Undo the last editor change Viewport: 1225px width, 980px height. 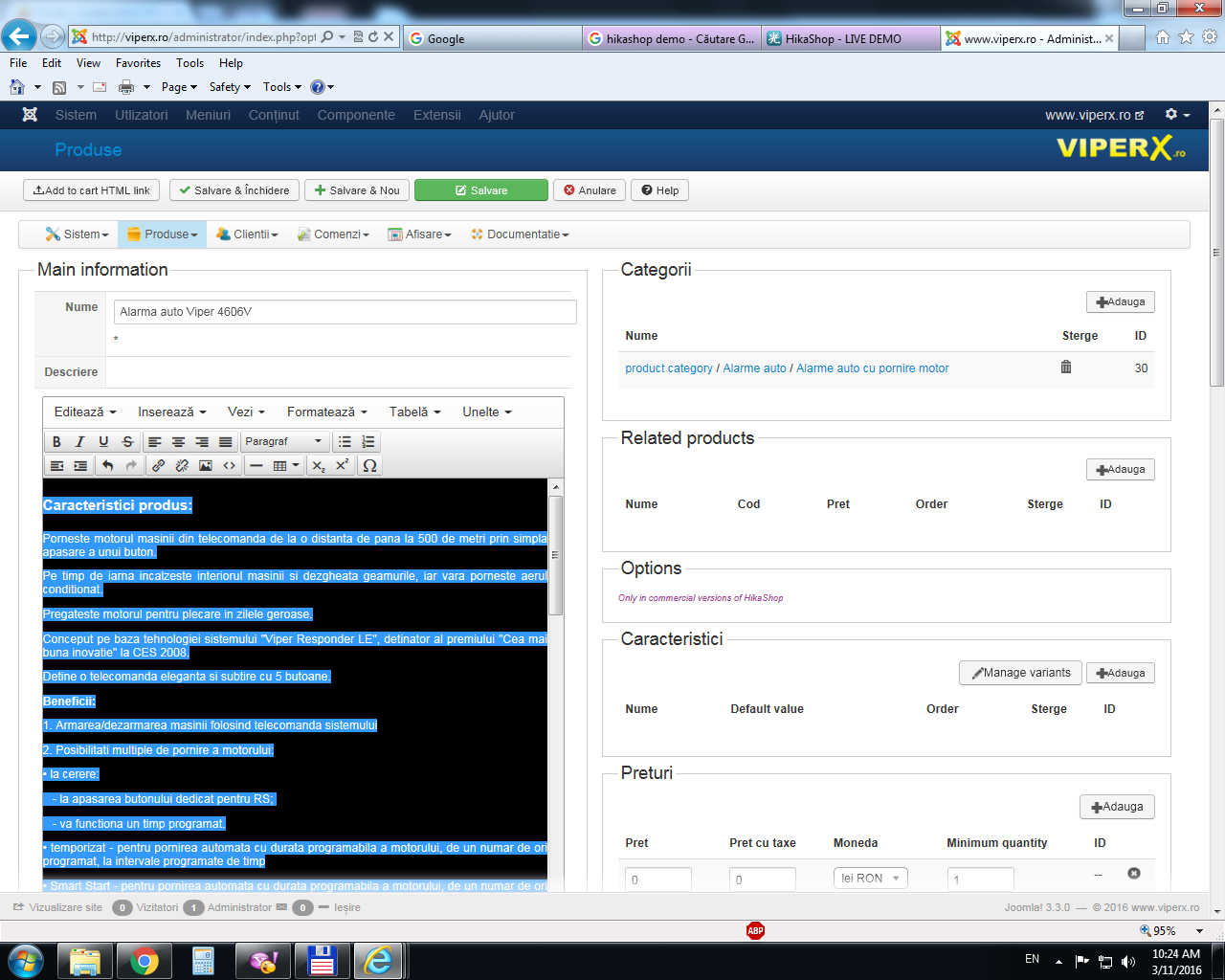108,465
